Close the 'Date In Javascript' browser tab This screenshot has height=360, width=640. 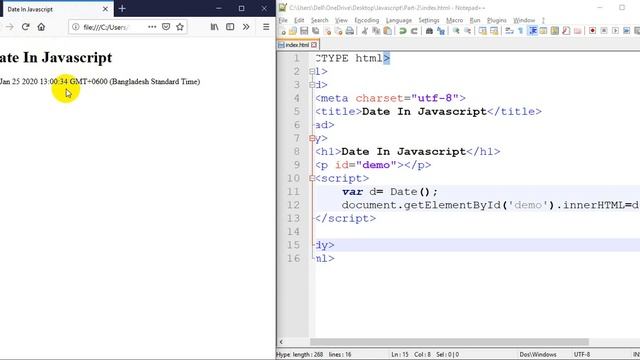pos(105,9)
